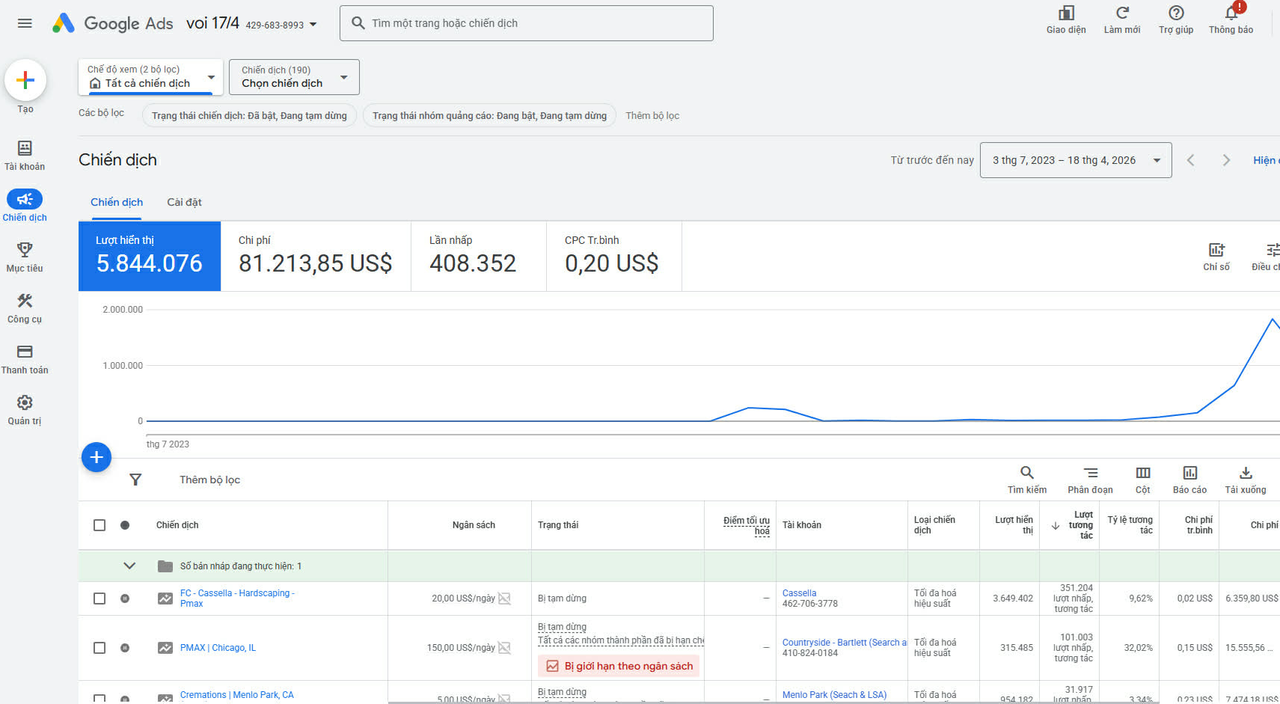Select the CPC Tr.bình metric card
Screen dimensions: 1280x704
point(615,256)
